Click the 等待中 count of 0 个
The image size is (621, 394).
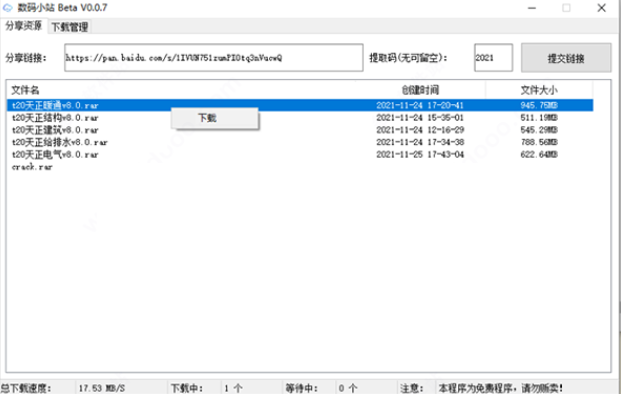point(348,388)
